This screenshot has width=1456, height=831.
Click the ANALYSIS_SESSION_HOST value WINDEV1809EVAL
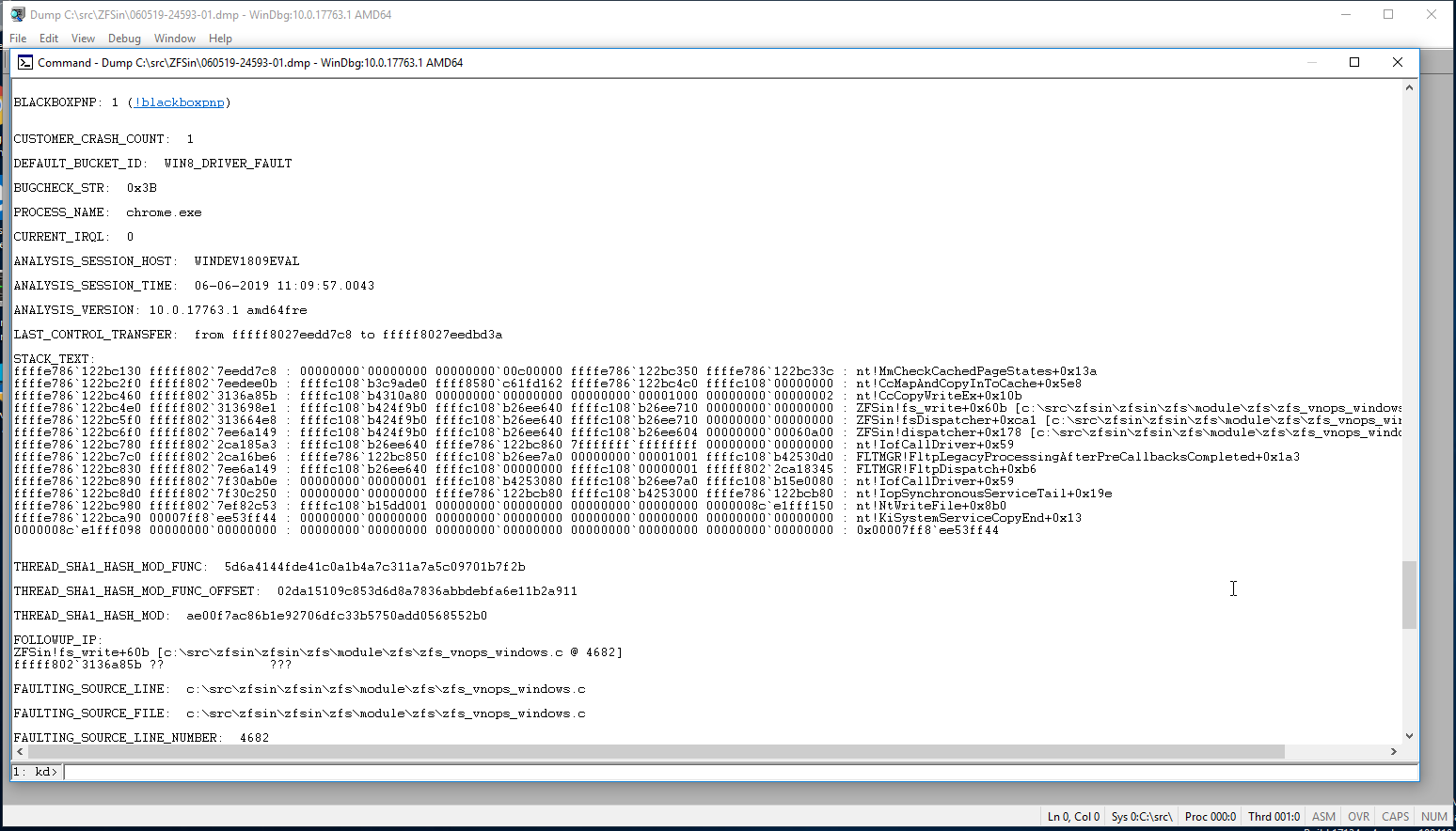[246, 261]
